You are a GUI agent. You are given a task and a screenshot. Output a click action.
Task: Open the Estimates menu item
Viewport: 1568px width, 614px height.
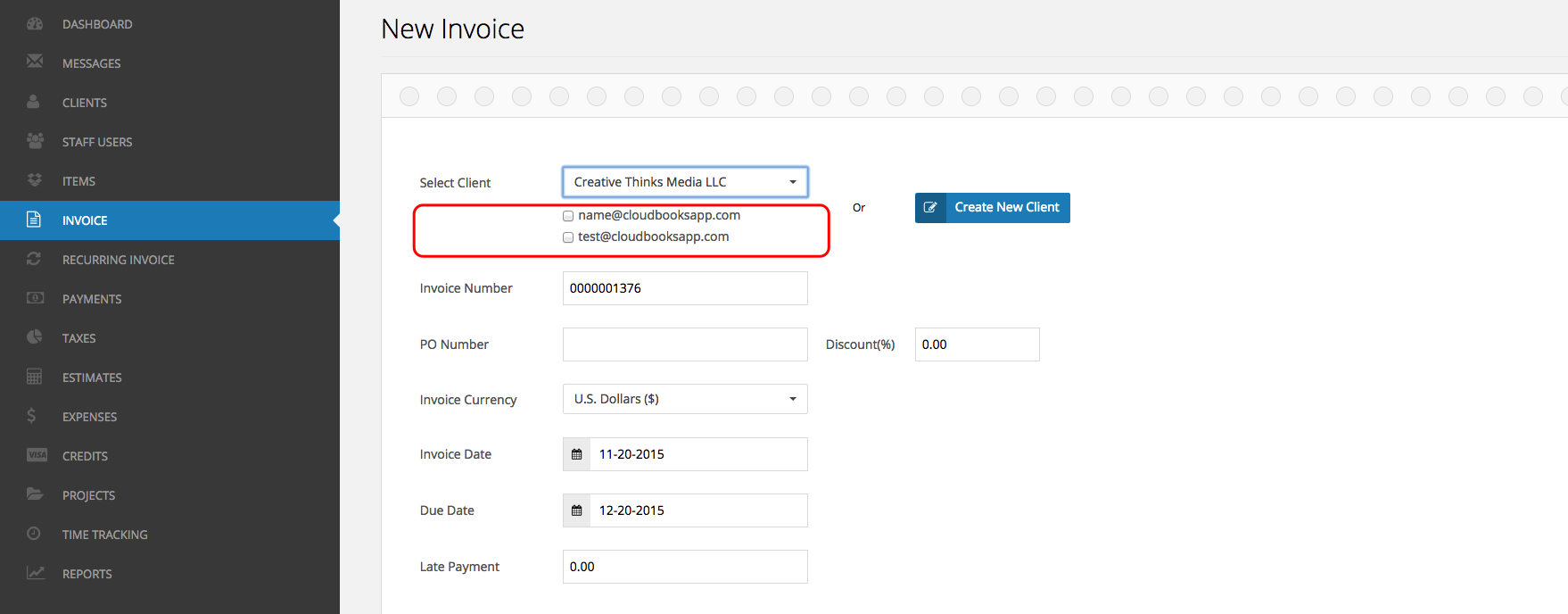click(92, 378)
